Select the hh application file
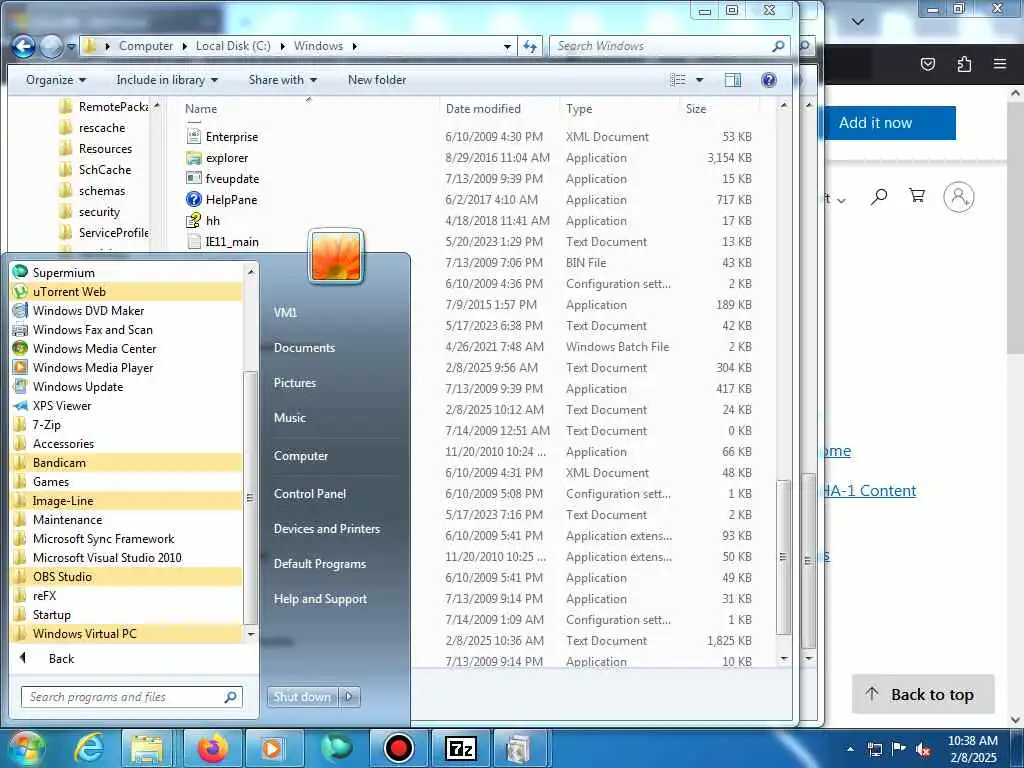1024x768 pixels. coord(212,220)
